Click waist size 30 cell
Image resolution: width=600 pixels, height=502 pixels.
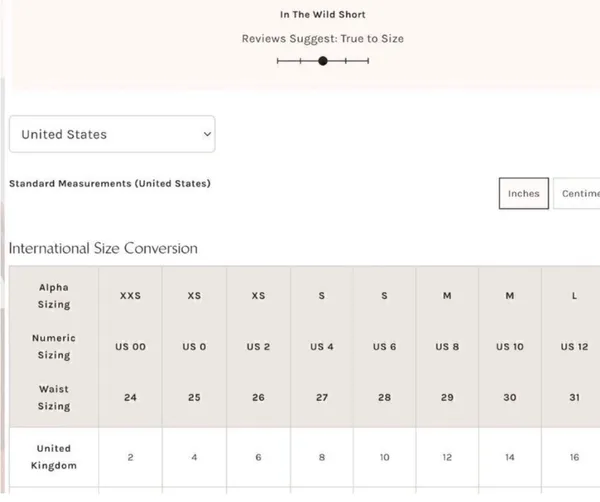(510, 398)
